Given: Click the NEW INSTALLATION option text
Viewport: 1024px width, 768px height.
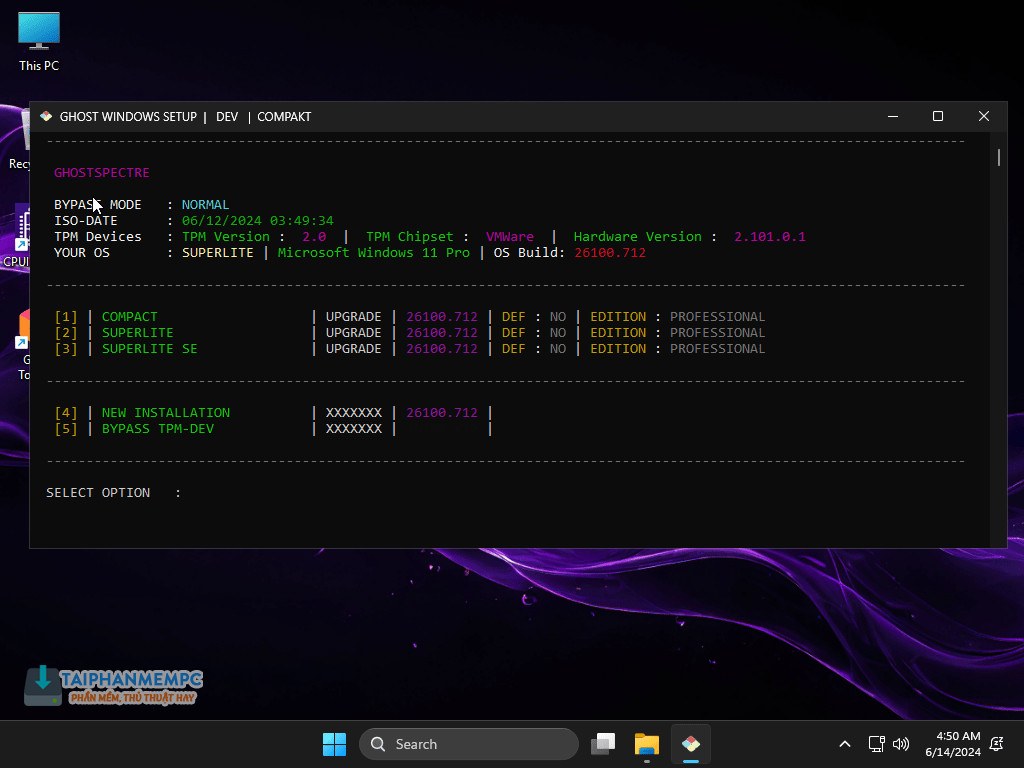Looking at the screenshot, I should tap(166, 413).
